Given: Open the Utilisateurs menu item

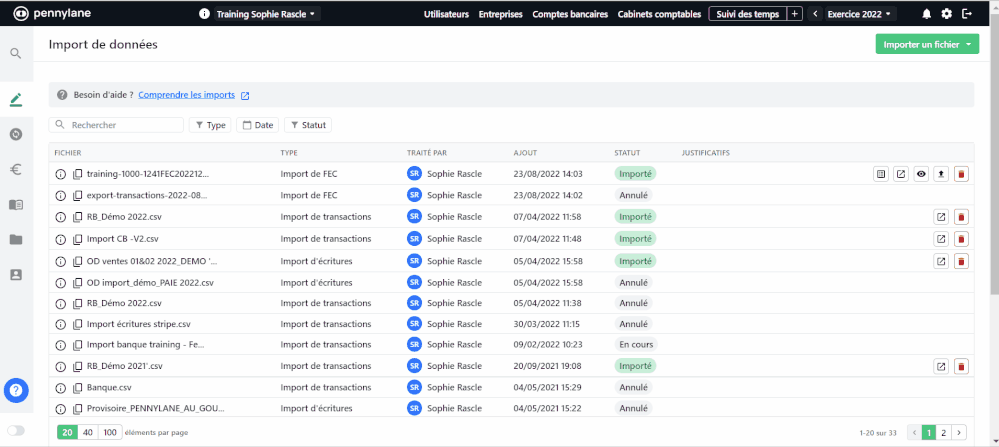Looking at the screenshot, I should tap(446, 15).
